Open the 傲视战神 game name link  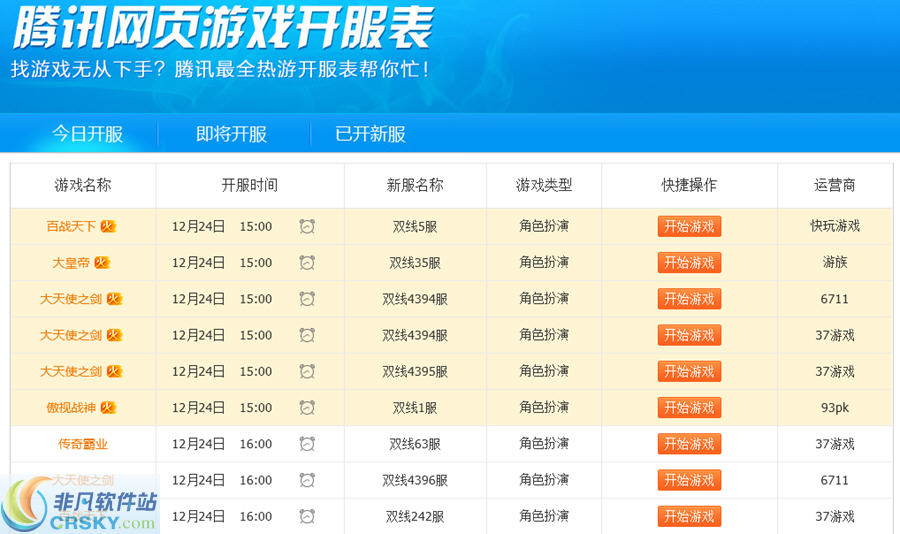point(72,408)
